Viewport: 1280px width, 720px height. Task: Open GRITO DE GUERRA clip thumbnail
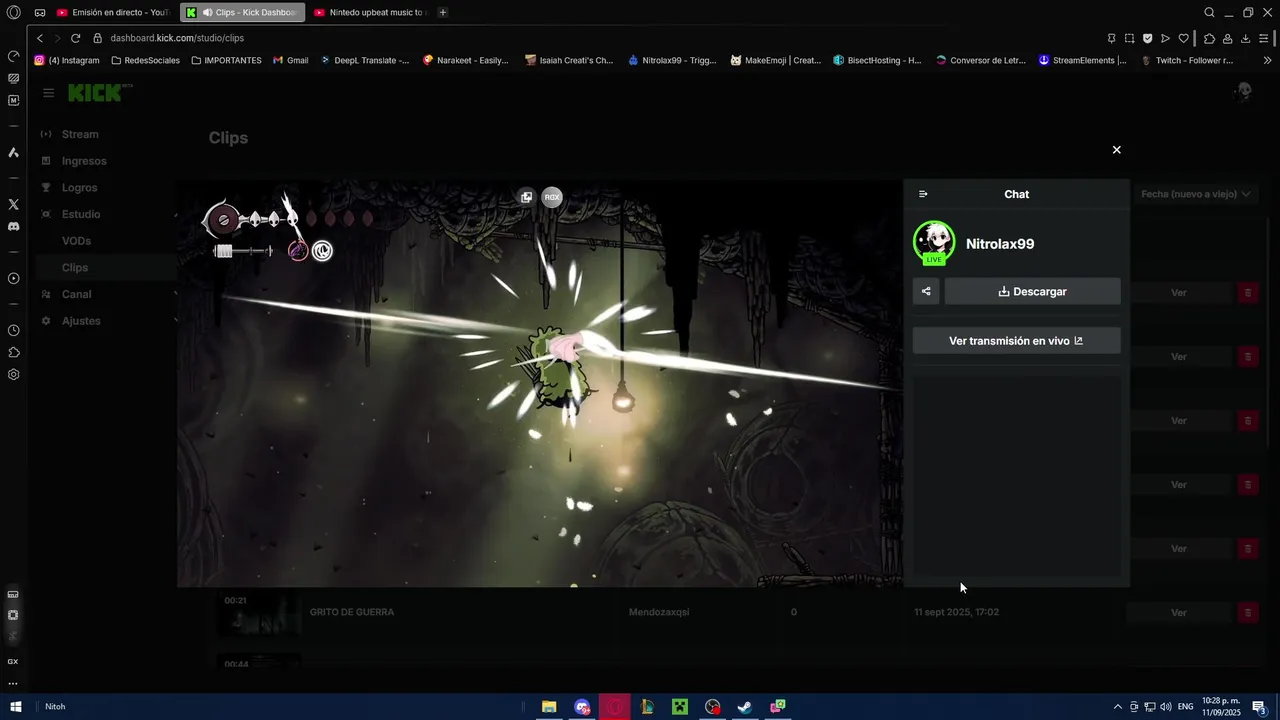coord(259,612)
